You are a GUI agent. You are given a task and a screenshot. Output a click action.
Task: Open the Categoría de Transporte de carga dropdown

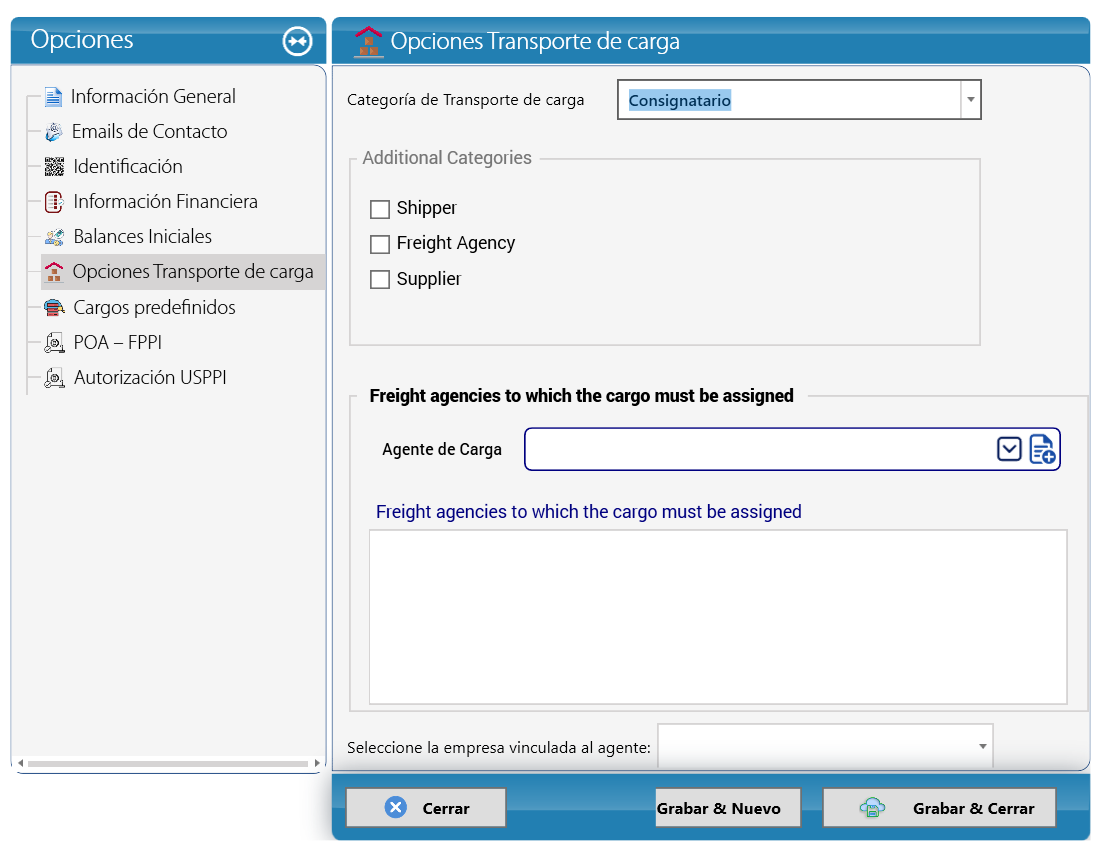(971, 100)
